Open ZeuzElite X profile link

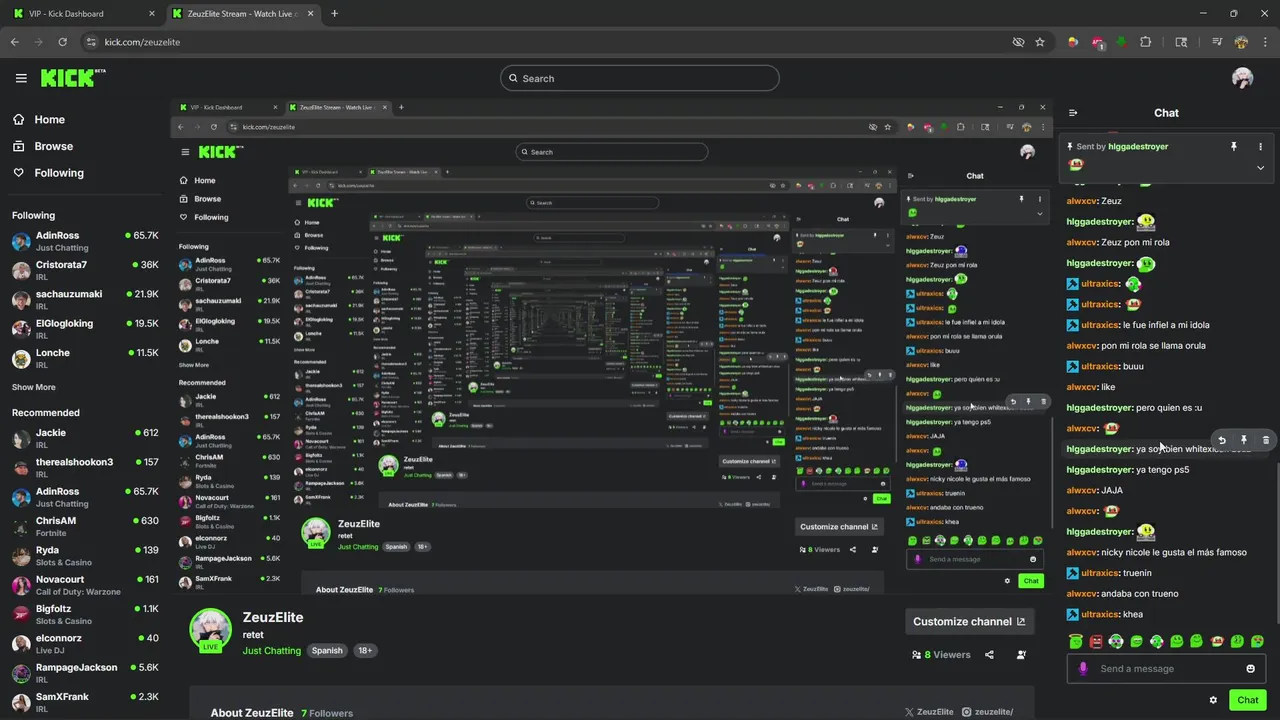click(929, 712)
